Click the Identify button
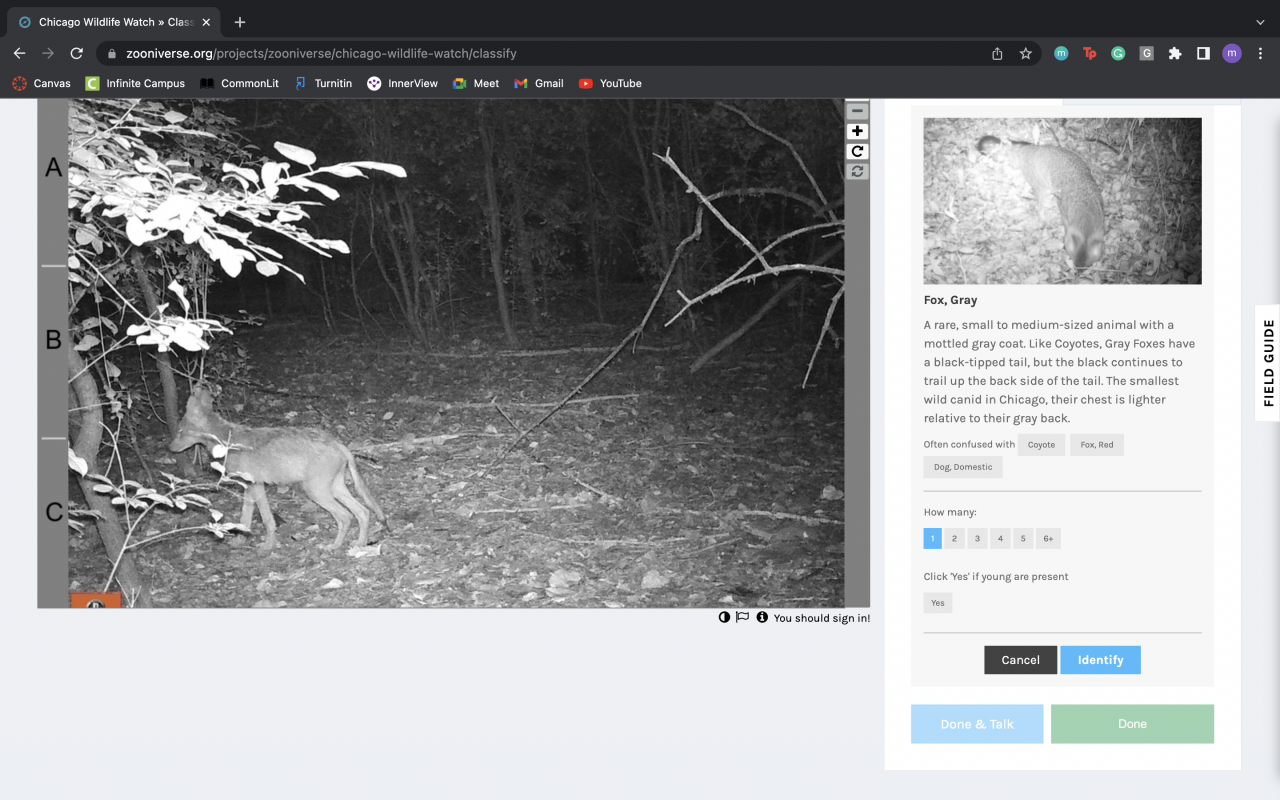The height and width of the screenshot is (800, 1280). click(1100, 660)
